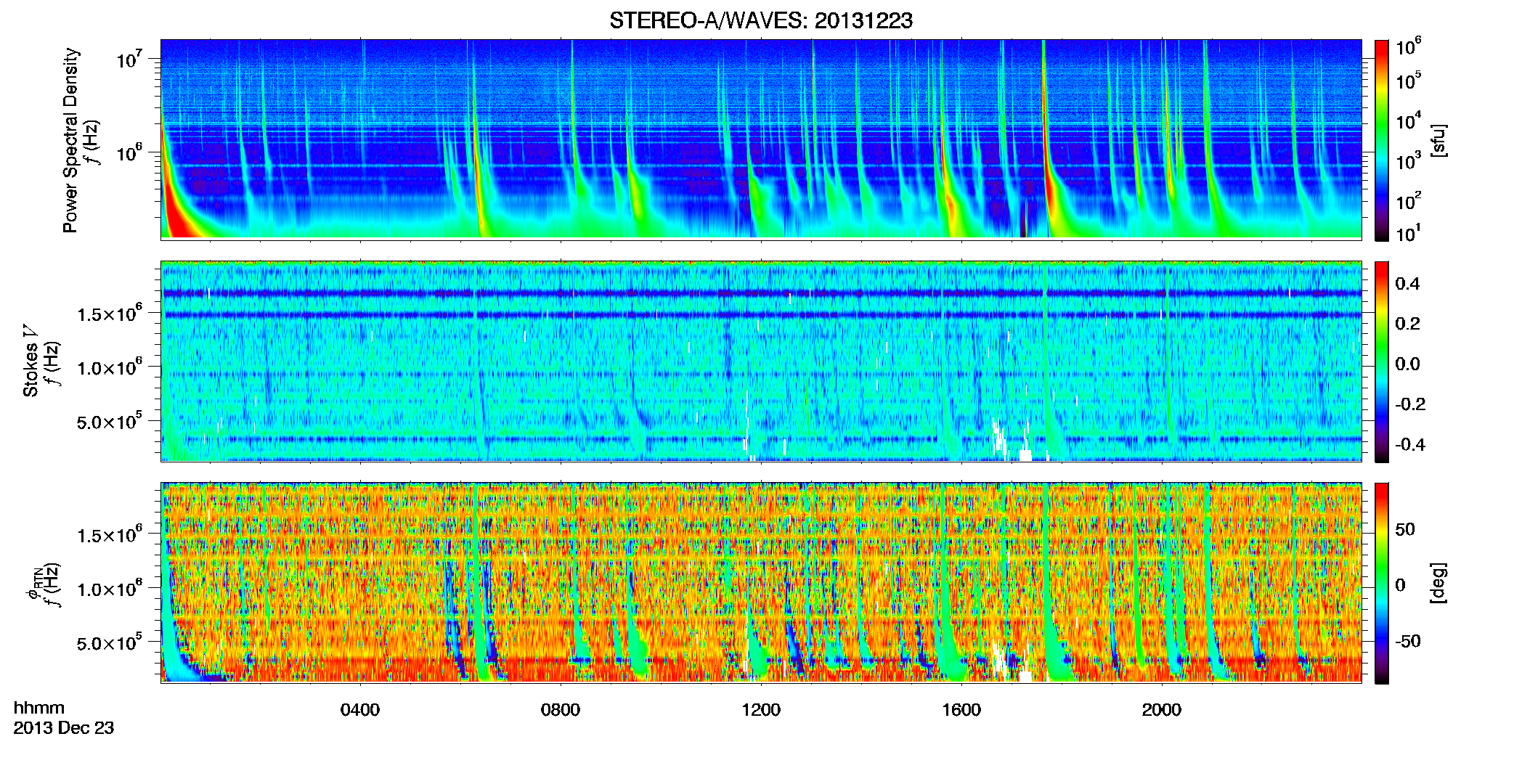Click the Stokes V colorbar
Screen dimensions: 1522x784
(1382, 362)
